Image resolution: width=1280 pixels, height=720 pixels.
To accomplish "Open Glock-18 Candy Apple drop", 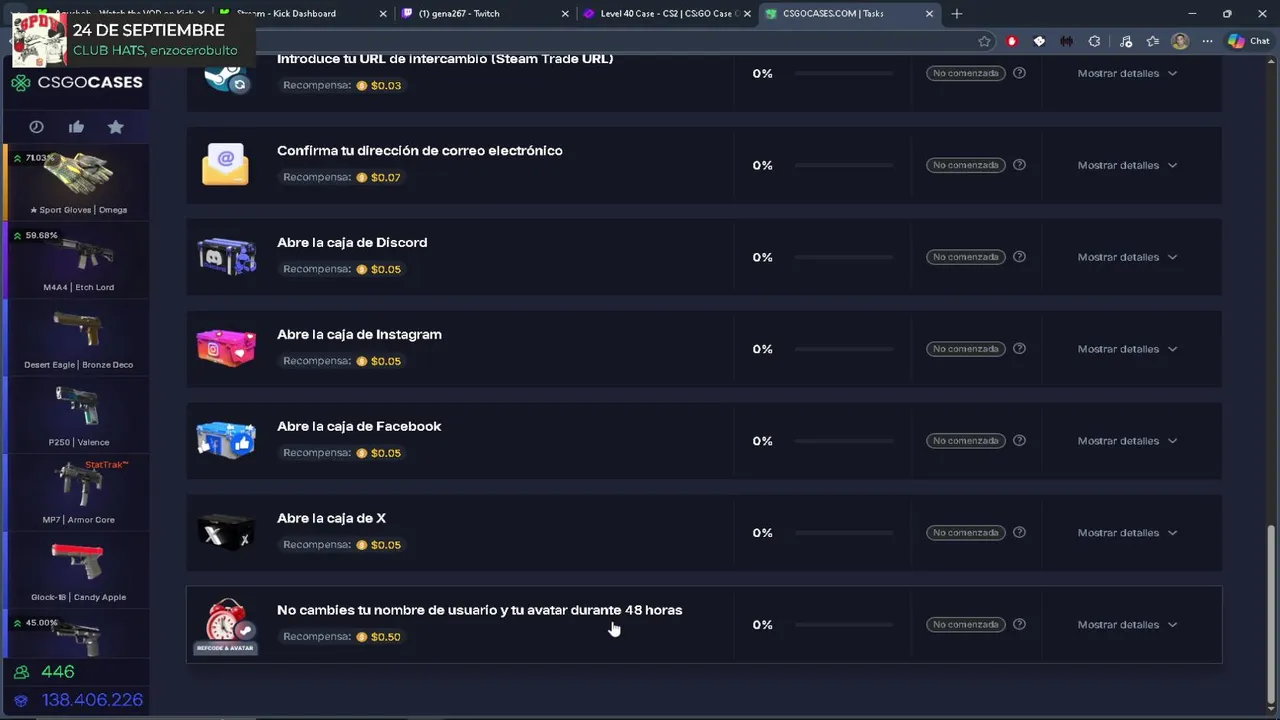I will tap(78, 569).
